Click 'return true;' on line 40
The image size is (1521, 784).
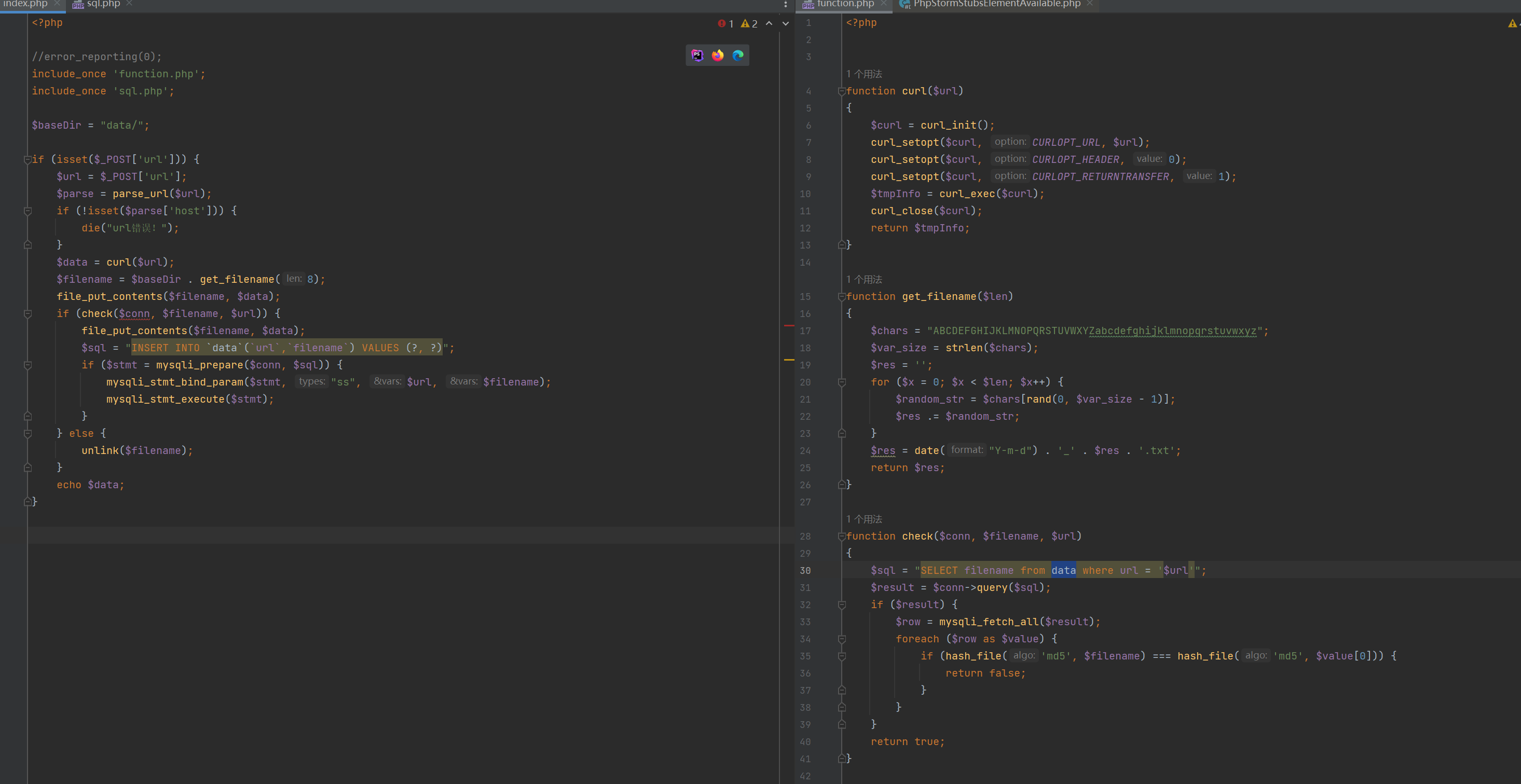(x=908, y=741)
